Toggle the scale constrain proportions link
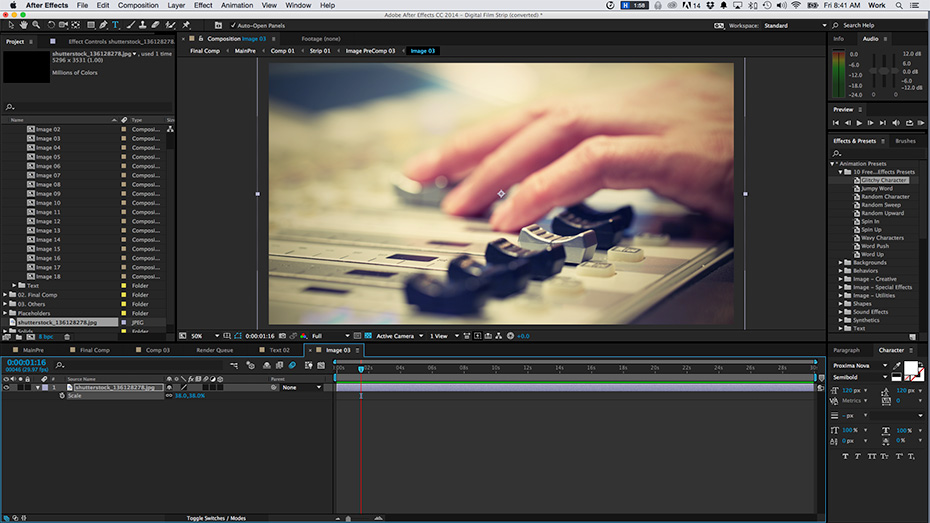 coord(169,396)
